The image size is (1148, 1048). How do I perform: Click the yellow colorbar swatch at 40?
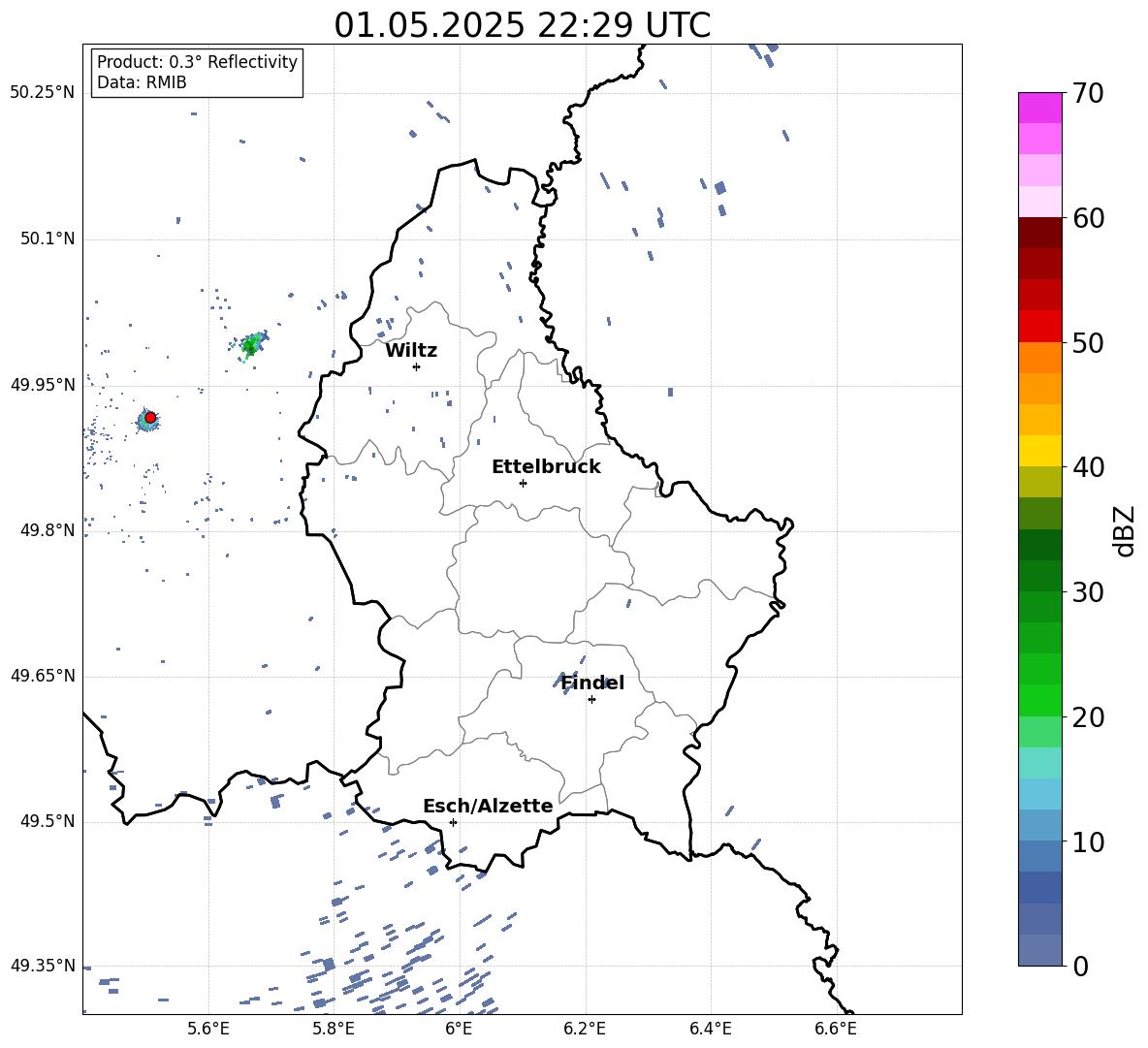tap(1039, 451)
